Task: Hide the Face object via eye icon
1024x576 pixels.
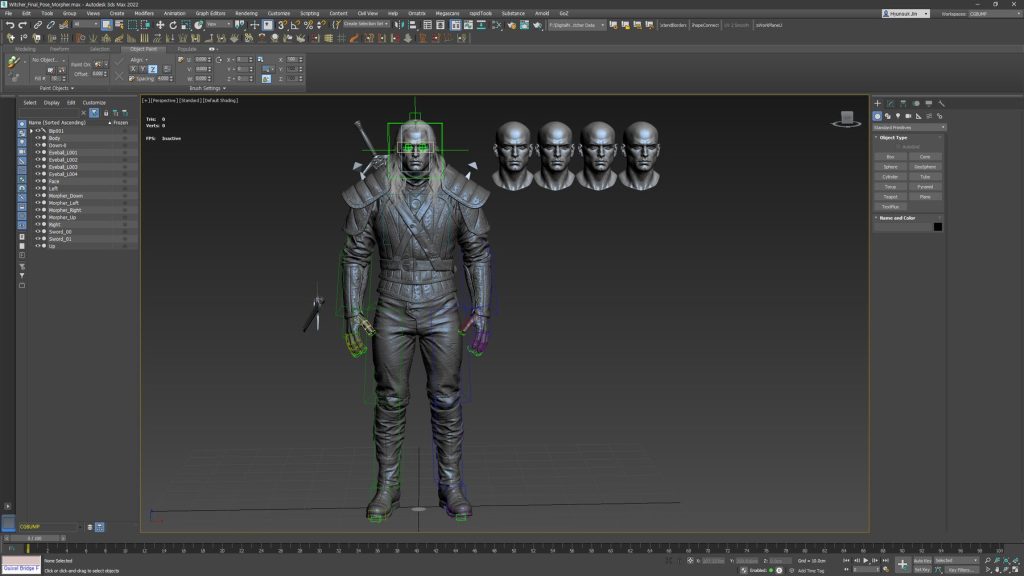Action: (x=37, y=181)
